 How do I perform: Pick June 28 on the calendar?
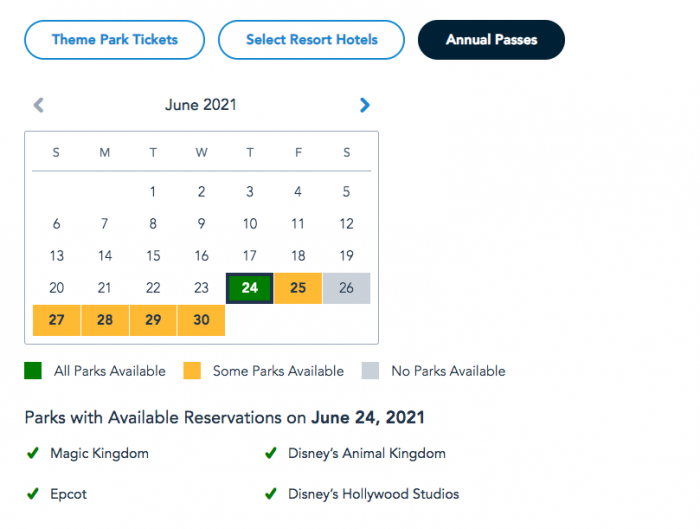(105, 320)
